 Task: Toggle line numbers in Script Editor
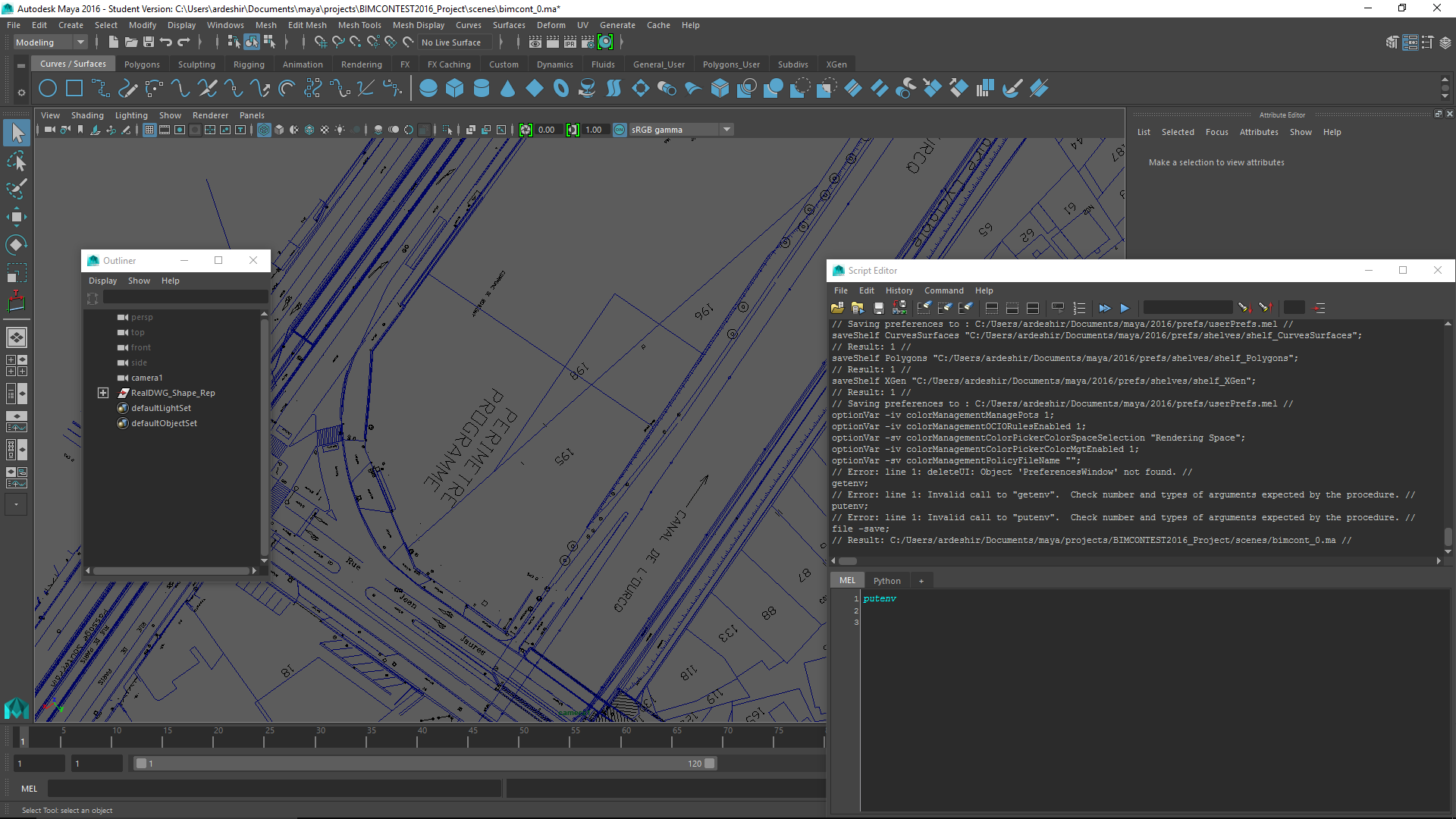point(1079,308)
